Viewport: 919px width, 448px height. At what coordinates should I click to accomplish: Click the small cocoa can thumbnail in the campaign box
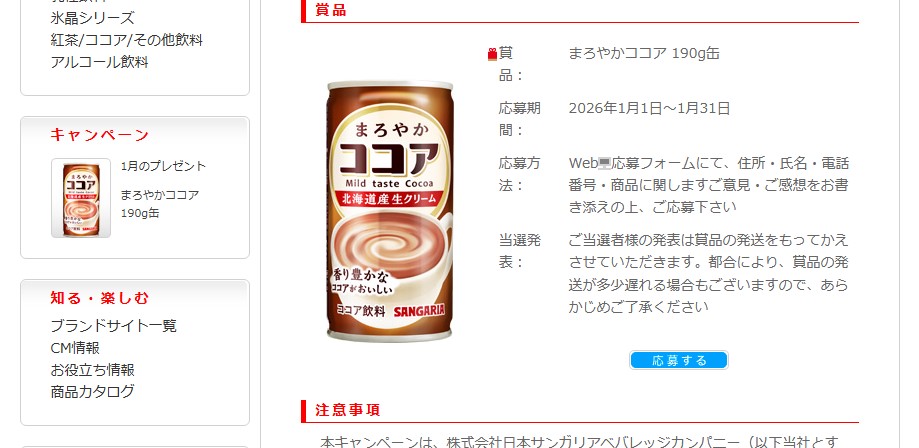pos(81,198)
